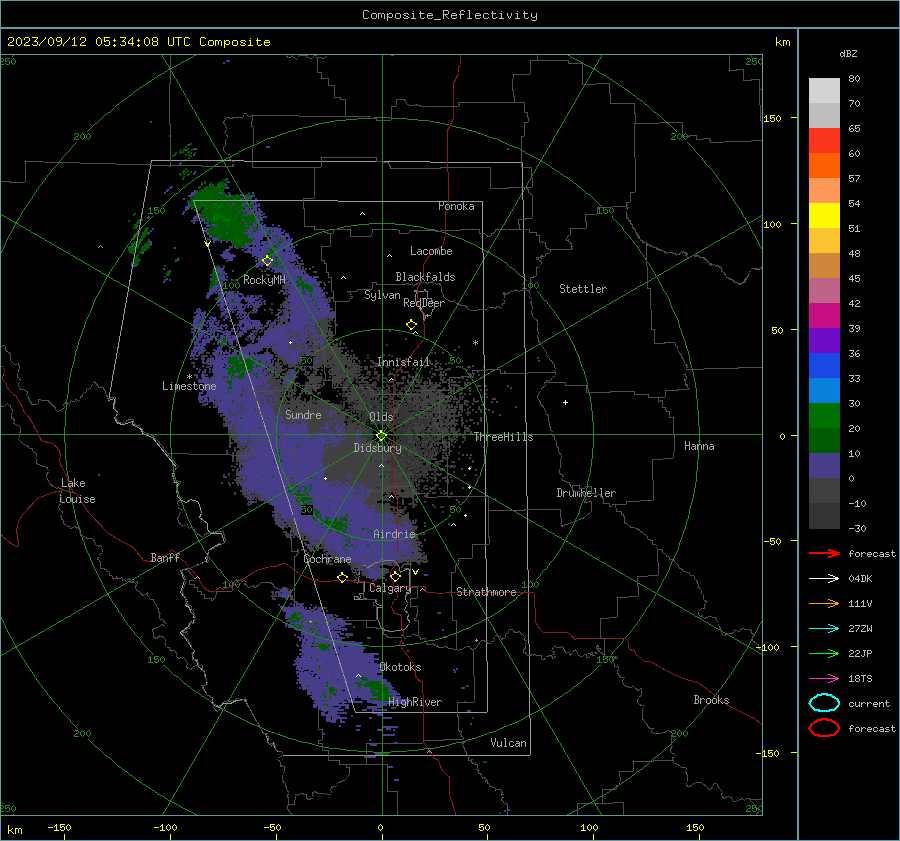Click the Banff label
Image resolution: width=900 pixels, height=841 pixels.
pyautogui.click(x=165, y=557)
